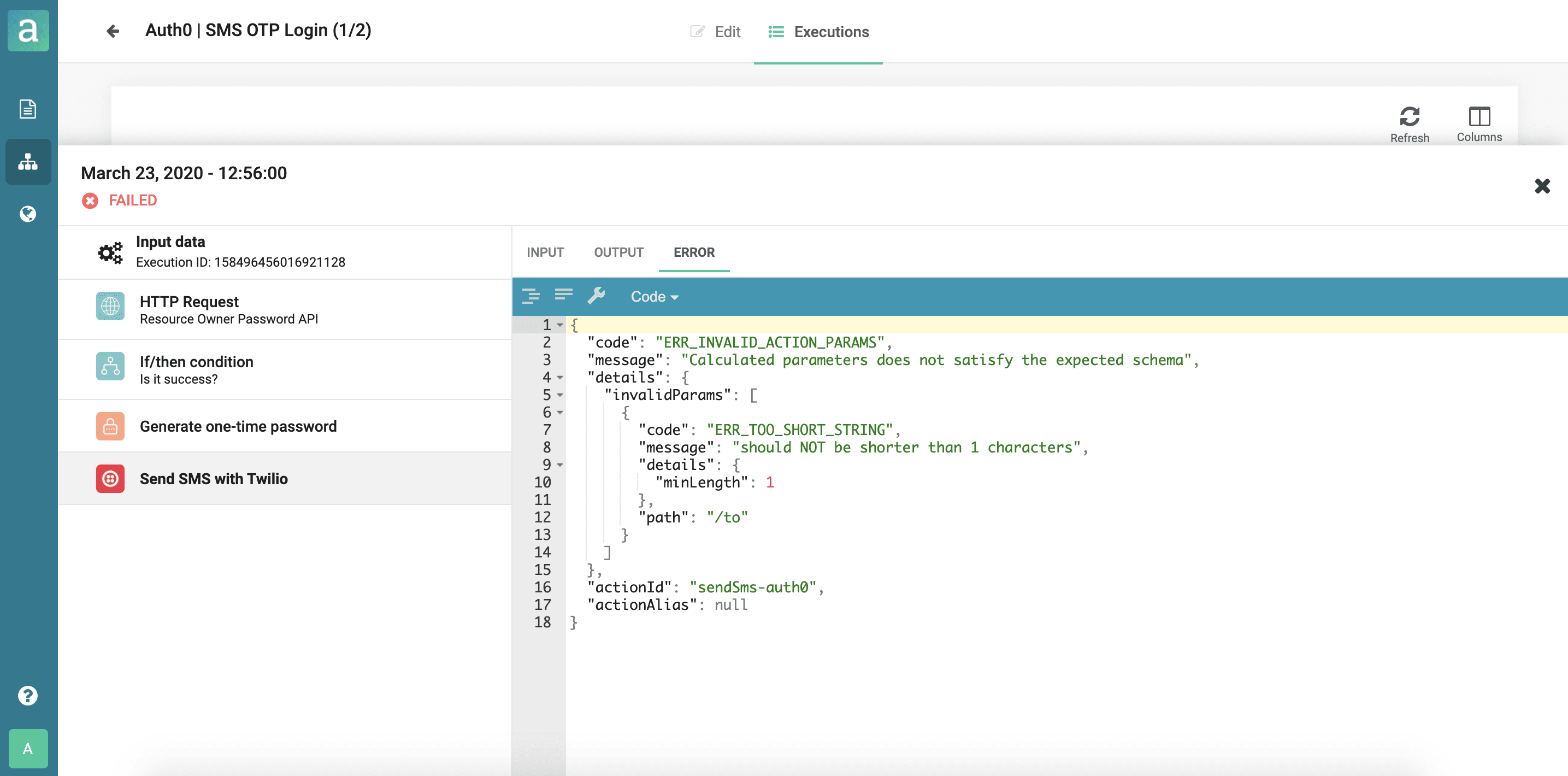This screenshot has height=776, width=1568.
Task: Go back with the left arrow
Action: [x=113, y=31]
